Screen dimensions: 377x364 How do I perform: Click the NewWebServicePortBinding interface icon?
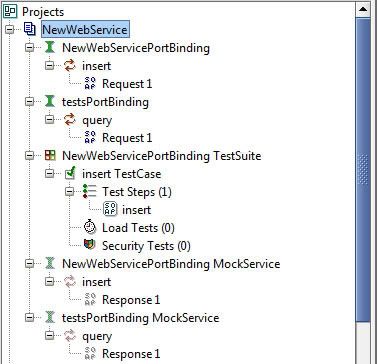pos(50,47)
